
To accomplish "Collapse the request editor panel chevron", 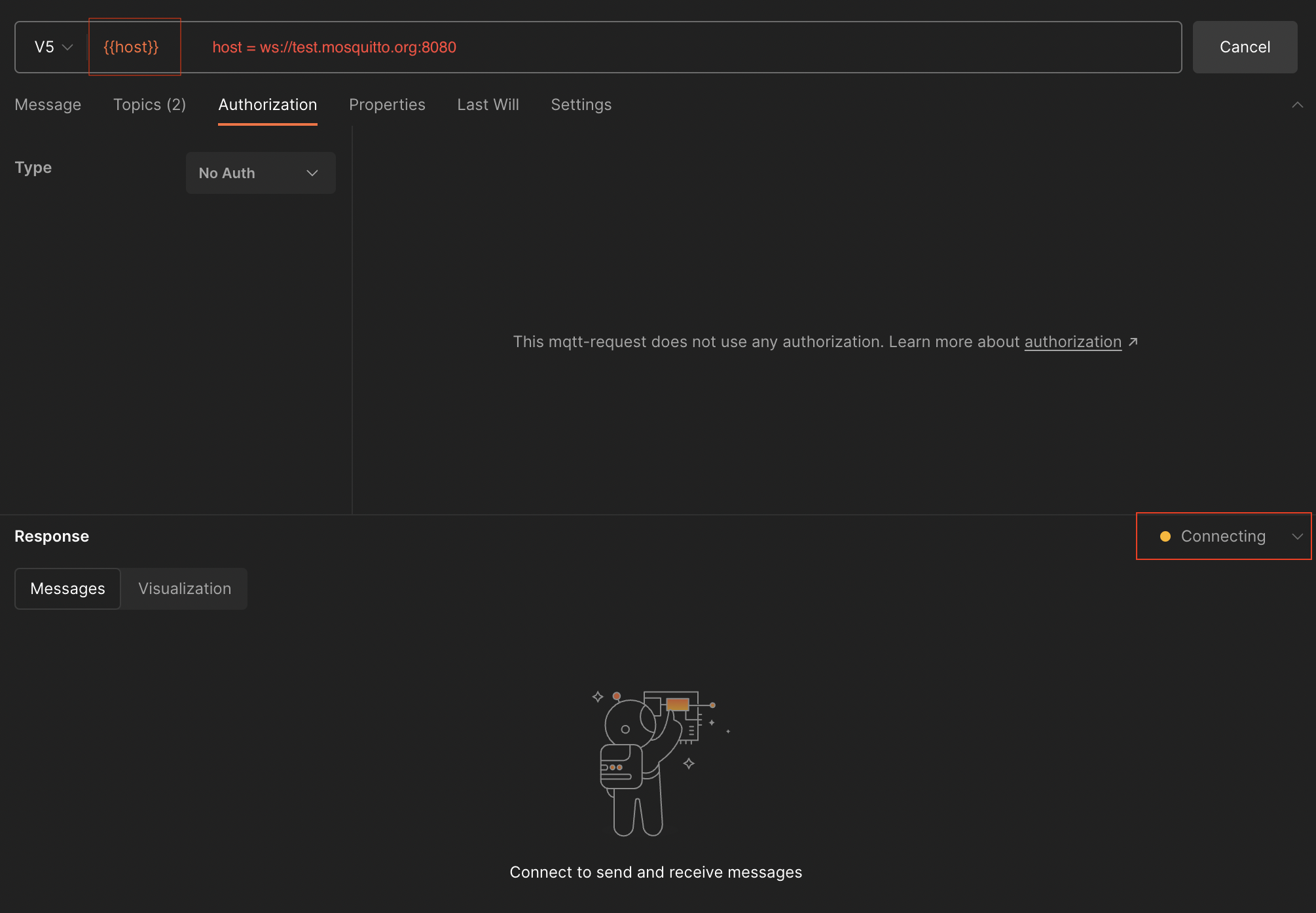I will click(x=1298, y=104).
